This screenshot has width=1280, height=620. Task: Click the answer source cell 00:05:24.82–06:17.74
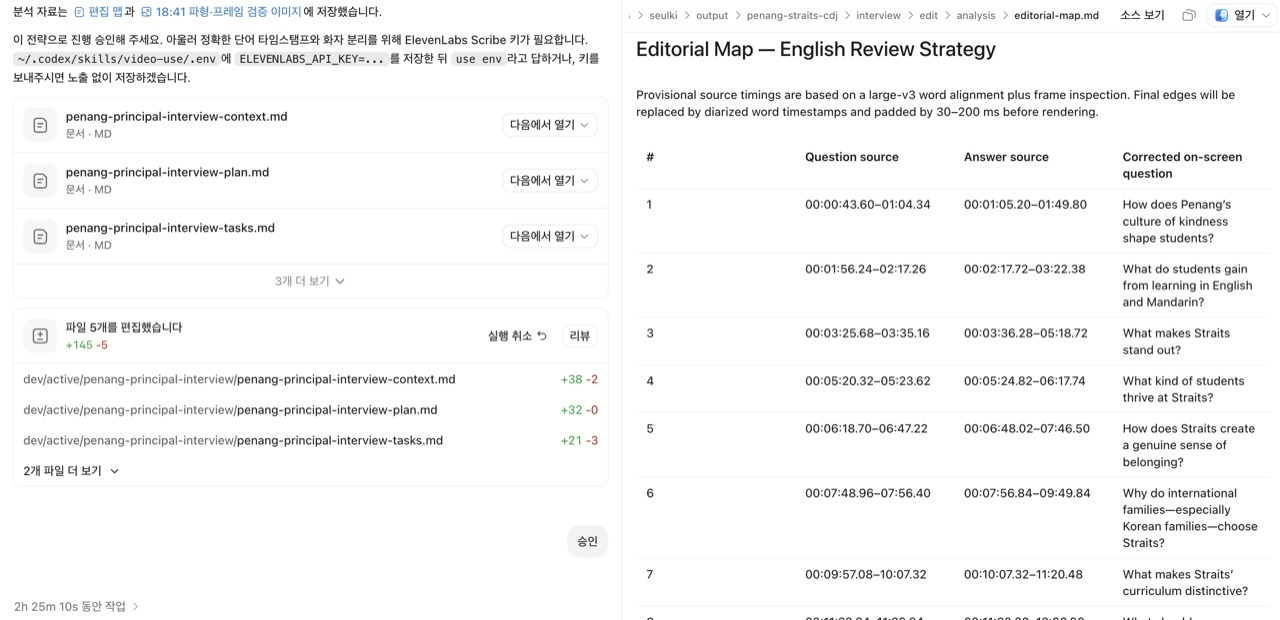[x=1025, y=381]
